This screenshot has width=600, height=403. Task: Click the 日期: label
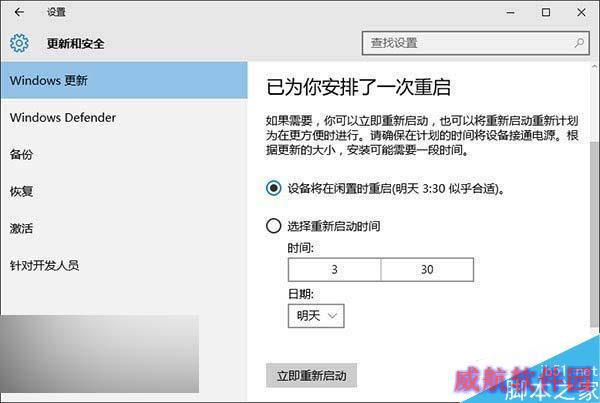pyautogui.click(x=301, y=294)
